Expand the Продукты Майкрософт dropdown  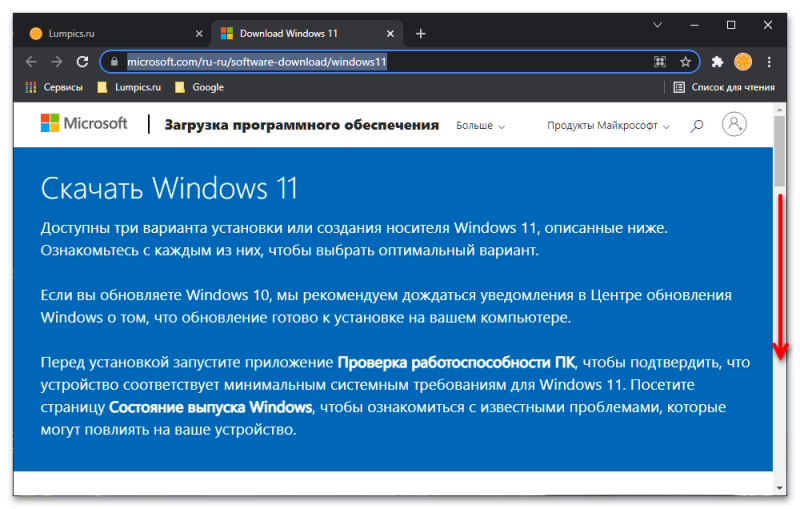(608, 126)
